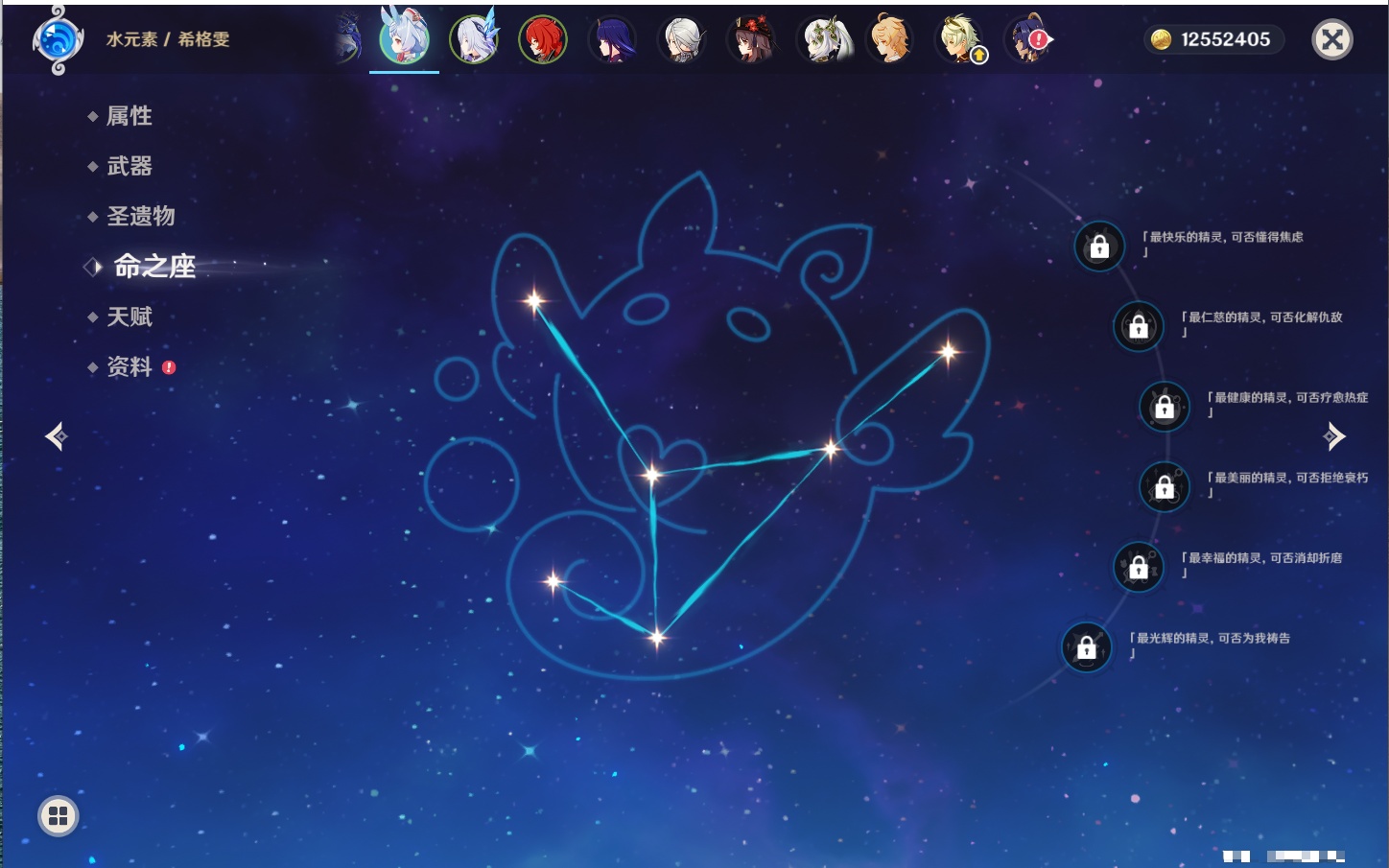Select the avatar with red exclamation badge

pyautogui.click(x=1027, y=40)
